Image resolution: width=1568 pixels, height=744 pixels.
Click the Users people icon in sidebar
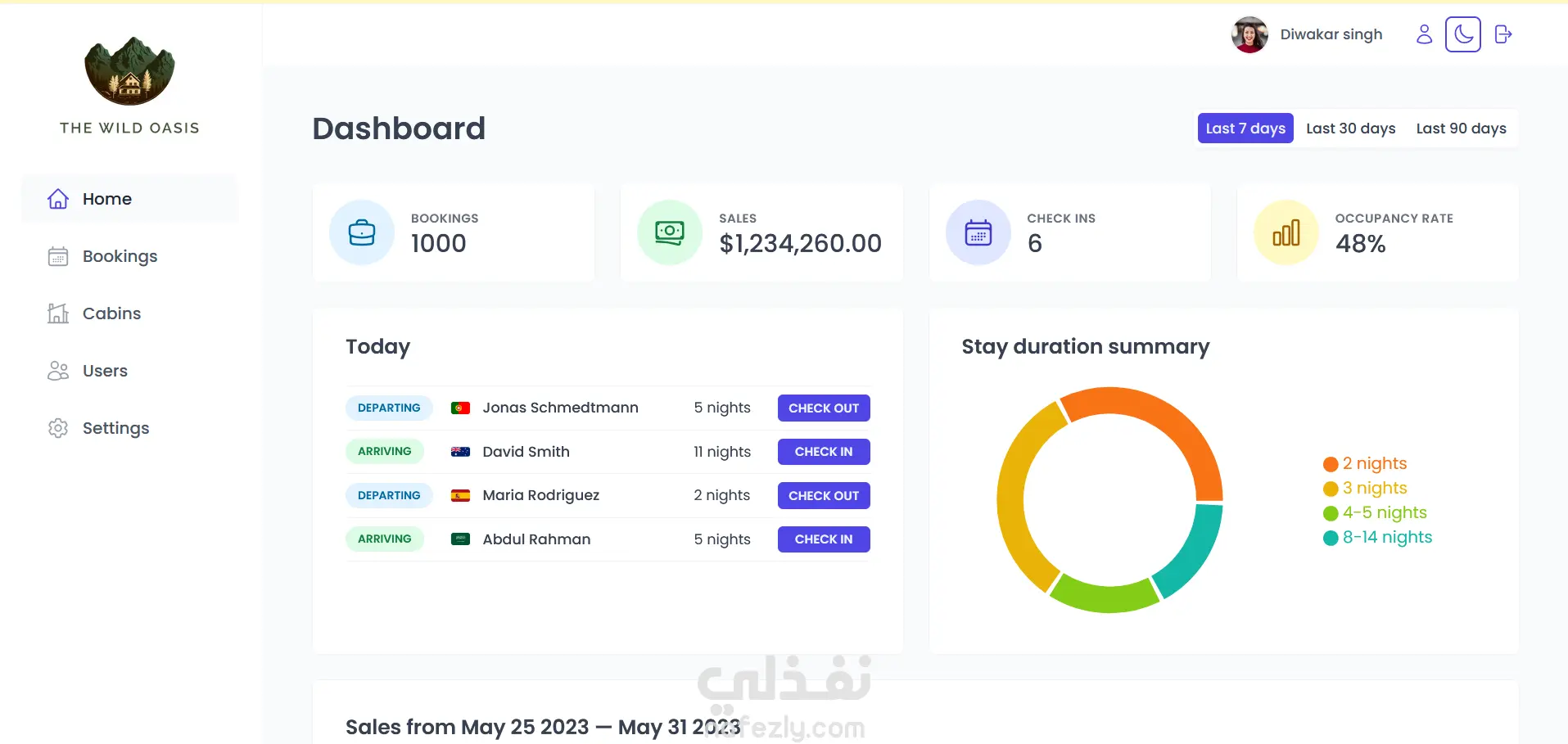[x=58, y=371]
